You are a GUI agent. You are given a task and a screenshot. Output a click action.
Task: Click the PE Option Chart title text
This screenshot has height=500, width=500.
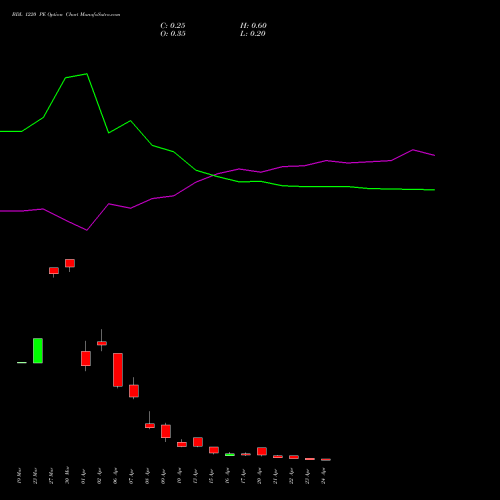click(x=66, y=15)
